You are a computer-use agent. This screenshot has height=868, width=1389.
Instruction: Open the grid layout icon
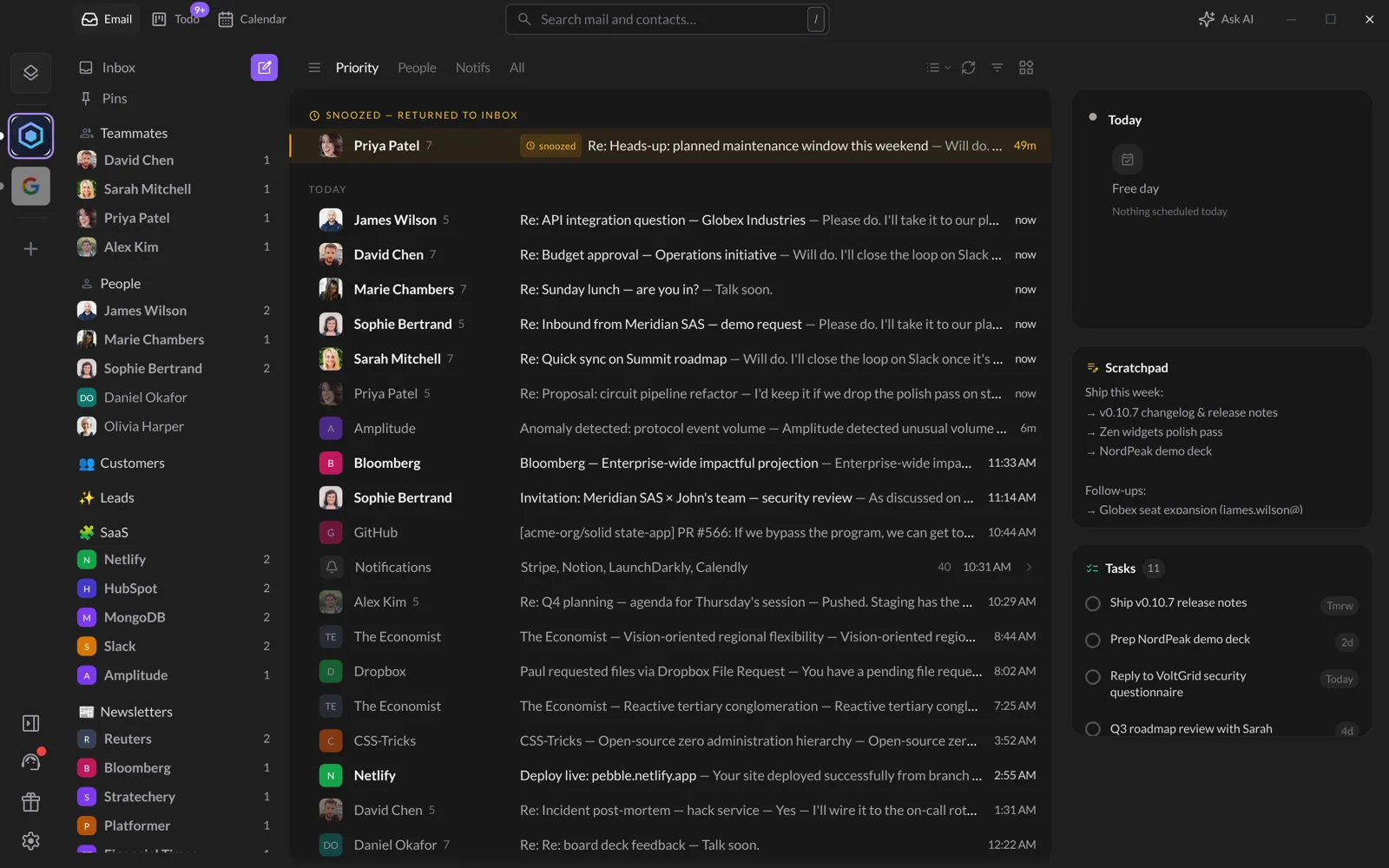coord(1026,68)
